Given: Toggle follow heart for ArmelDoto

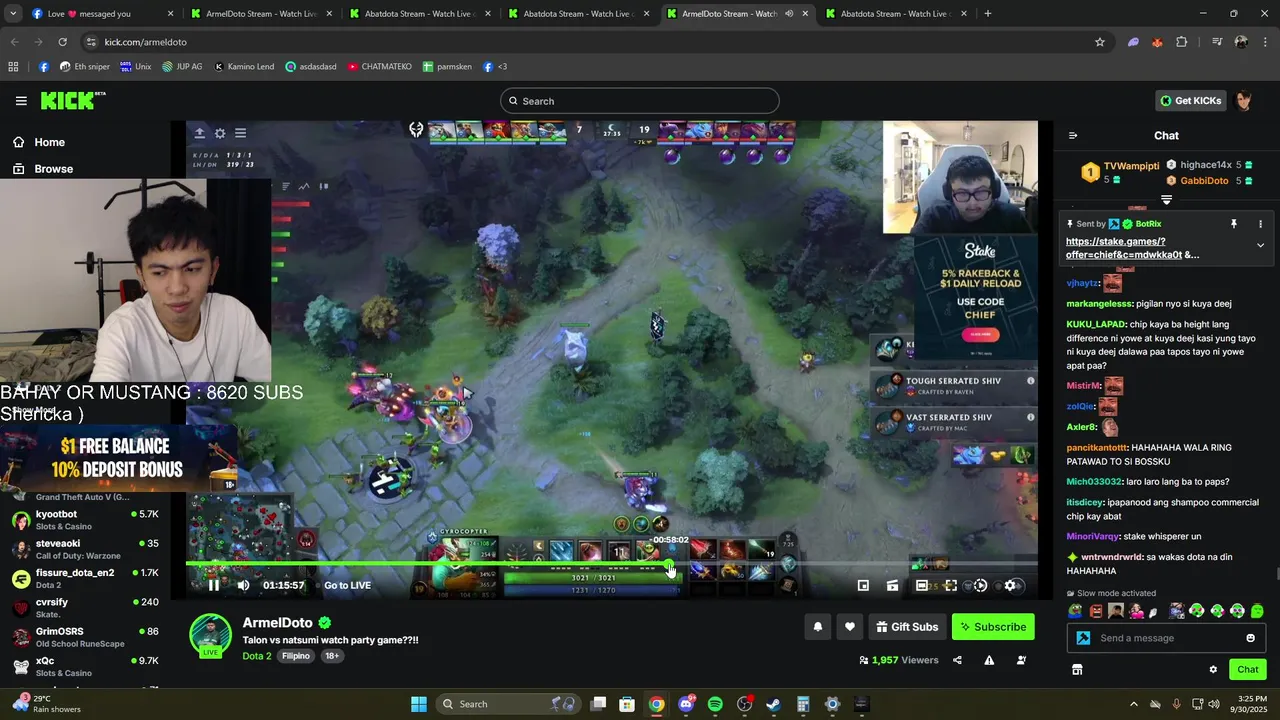Looking at the screenshot, I should (850, 627).
